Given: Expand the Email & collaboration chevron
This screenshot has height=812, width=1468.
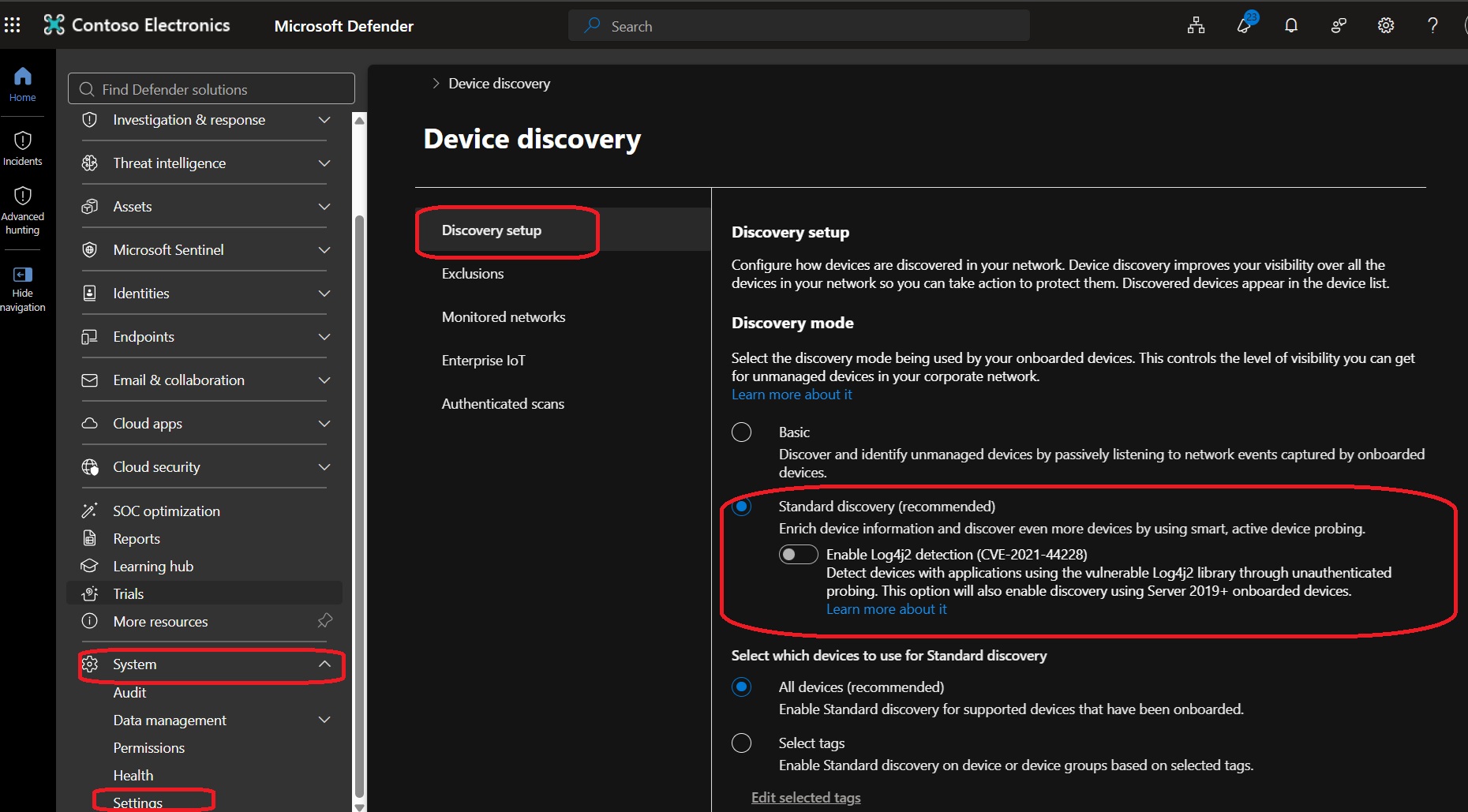Looking at the screenshot, I should 324,380.
